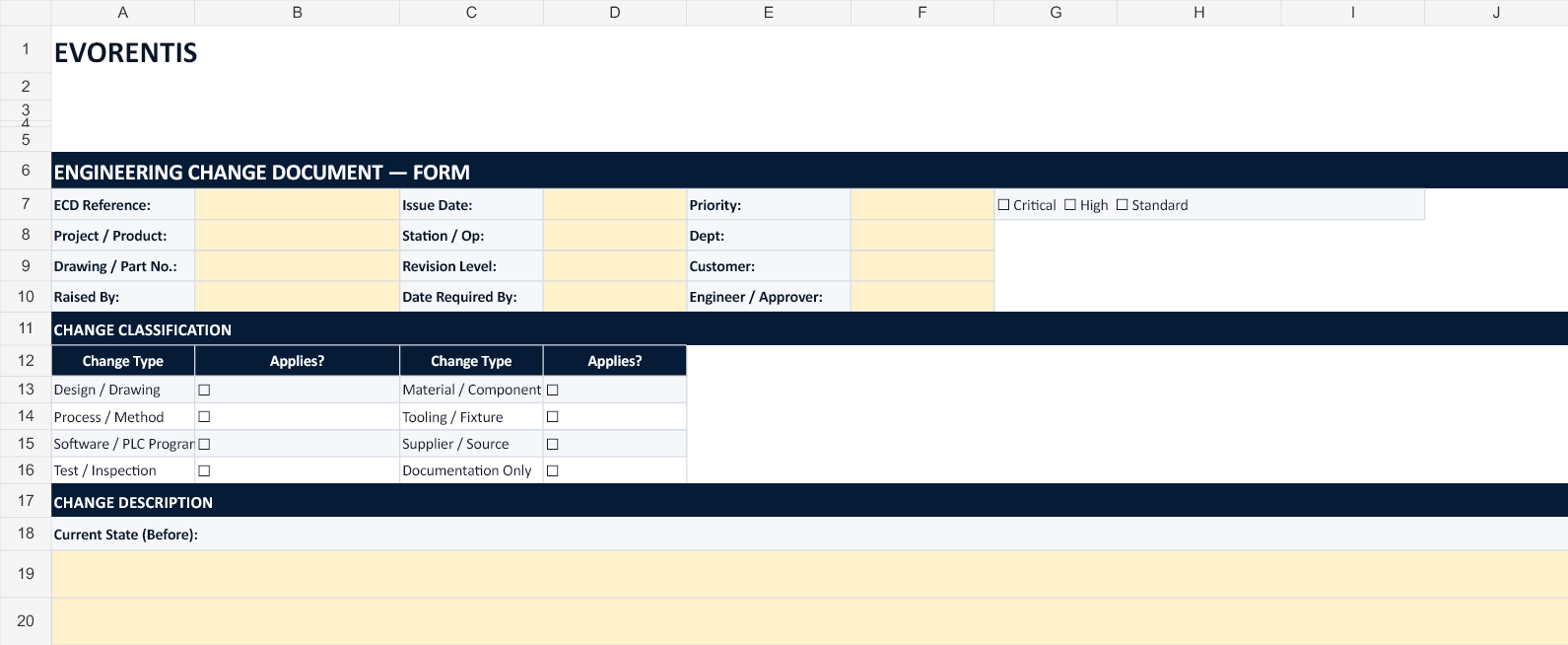Select column B header
Image resolution: width=1568 pixels, height=645 pixels.
pyautogui.click(x=297, y=13)
